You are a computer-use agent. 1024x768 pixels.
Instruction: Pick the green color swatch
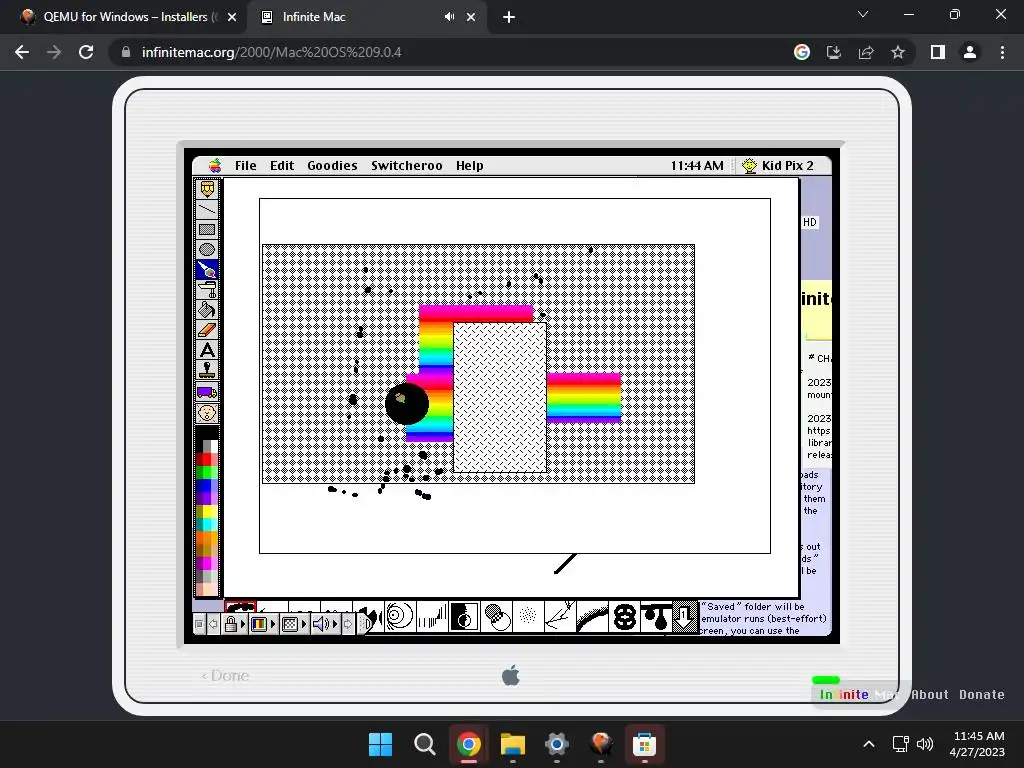[x=207, y=472]
